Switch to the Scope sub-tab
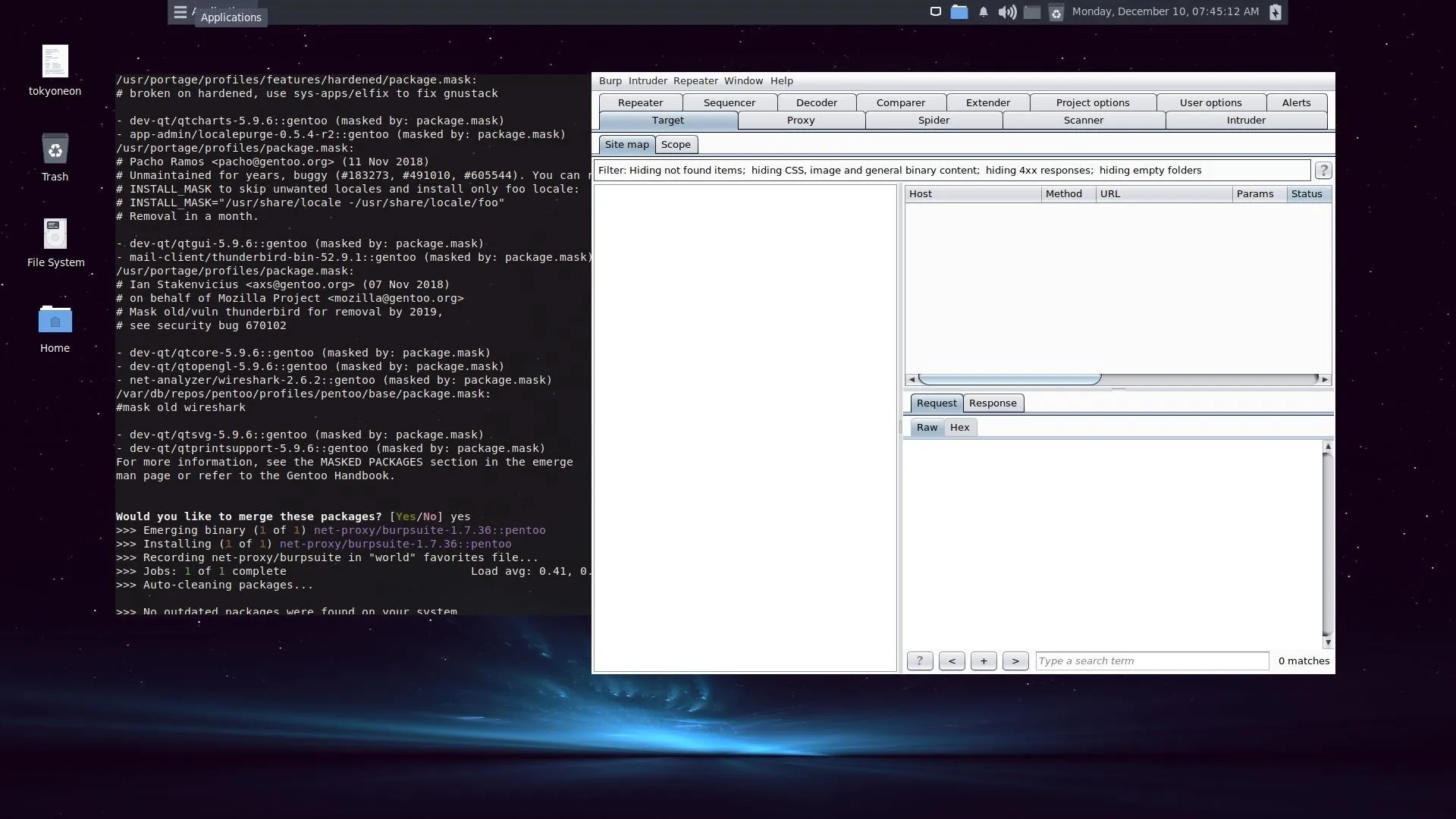This screenshot has width=1456, height=819. coord(676,145)
